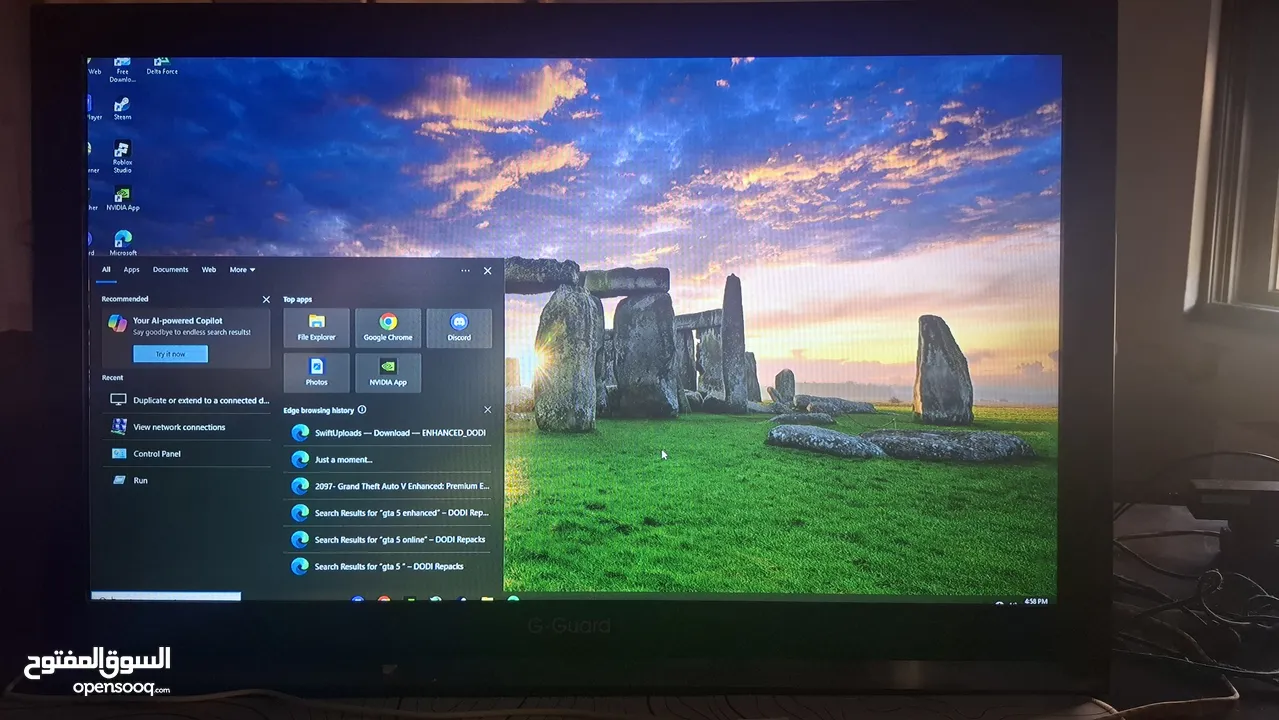Open 'gta 5 enhanced' DODI Repacks search result
Image resolution: width=1279 pixels, height=720 pixels.
[388, 513]
